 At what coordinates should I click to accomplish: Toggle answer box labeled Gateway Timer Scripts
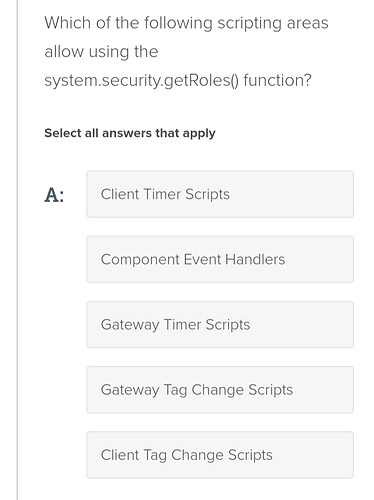click(220, 325)
